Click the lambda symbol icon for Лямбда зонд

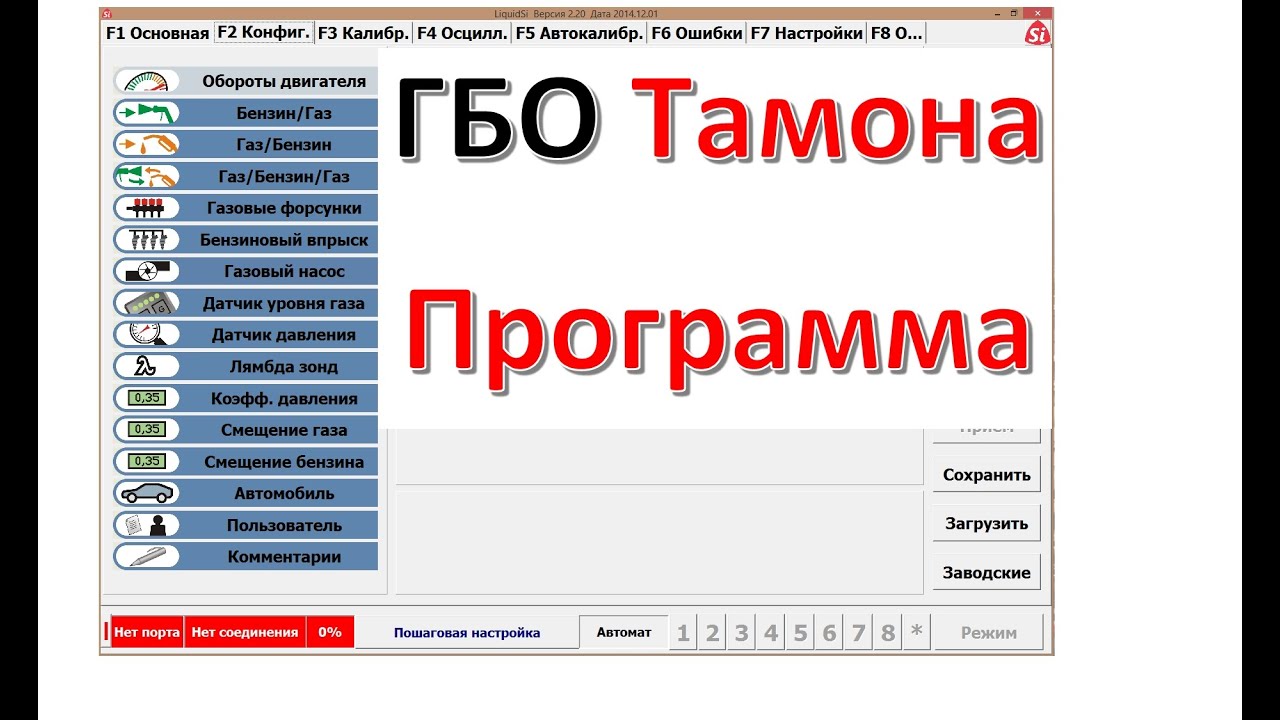[x=146, y=366]
